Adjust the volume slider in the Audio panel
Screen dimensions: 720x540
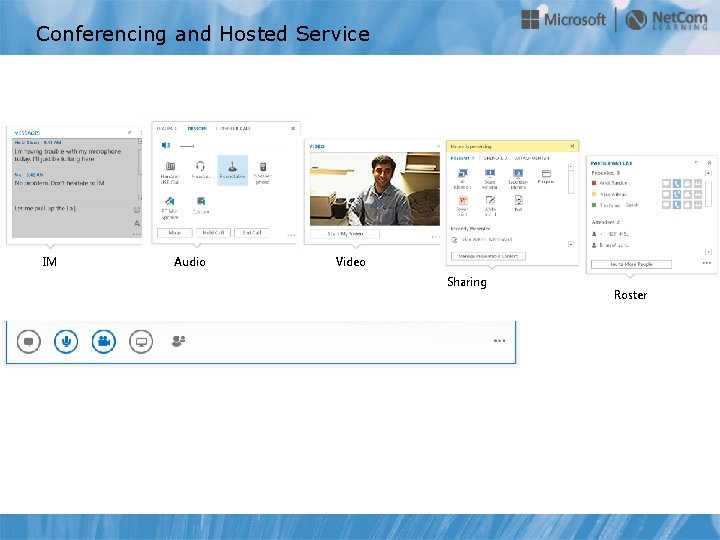[187, 146]
